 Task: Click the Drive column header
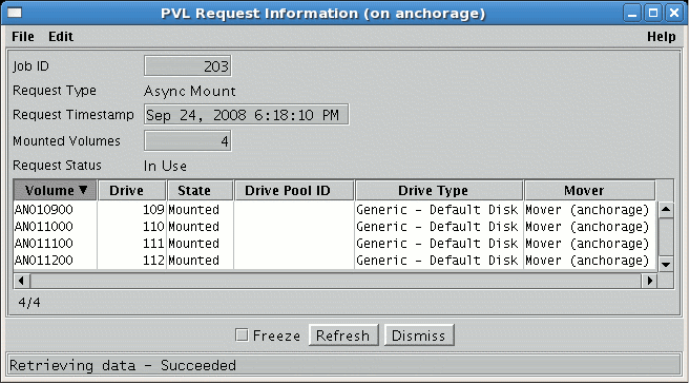[132, 190]
